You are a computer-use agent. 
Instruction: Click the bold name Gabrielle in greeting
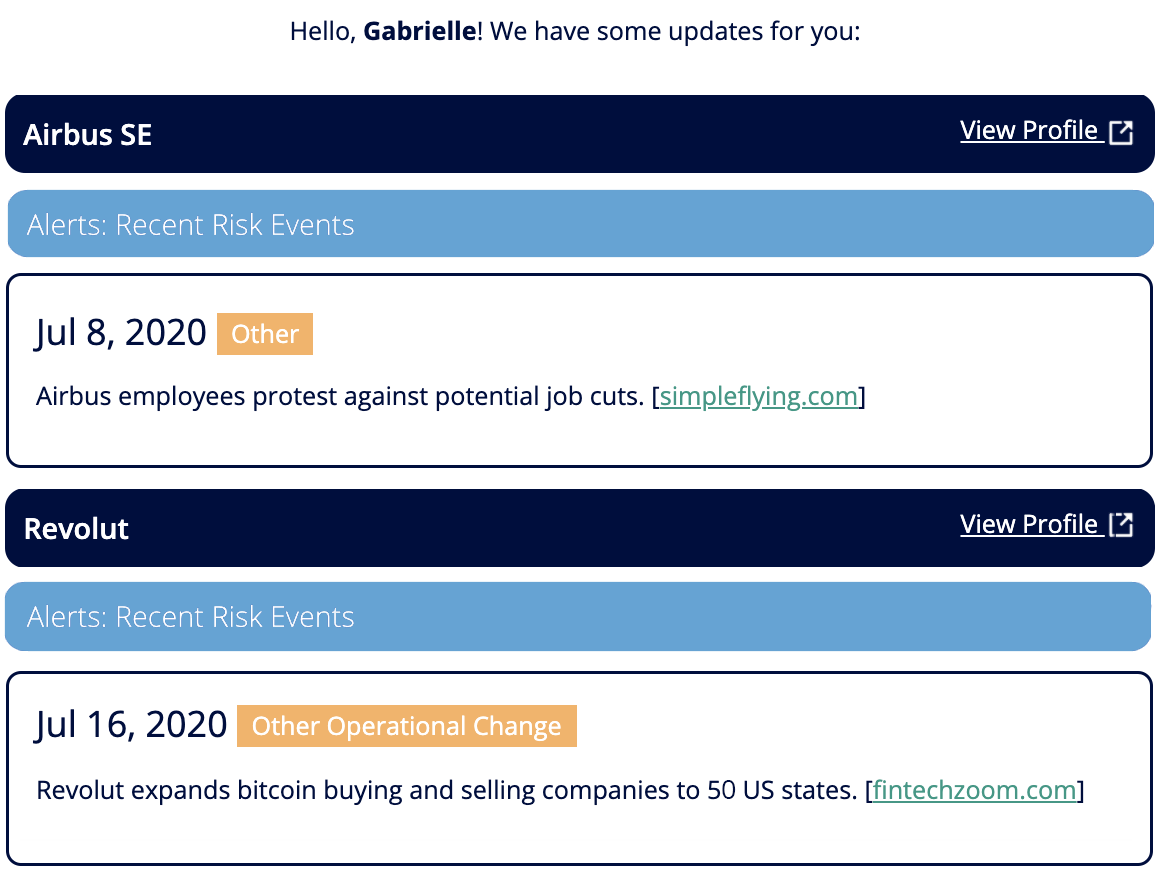coord(419,31)
